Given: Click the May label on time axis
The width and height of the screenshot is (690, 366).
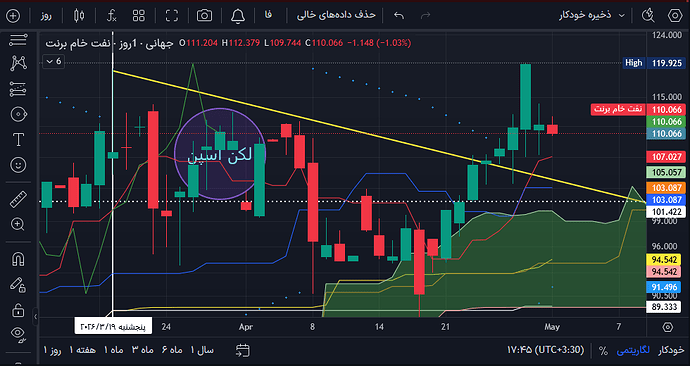Looking at the screenshot, I should click(x=552, y=327).
